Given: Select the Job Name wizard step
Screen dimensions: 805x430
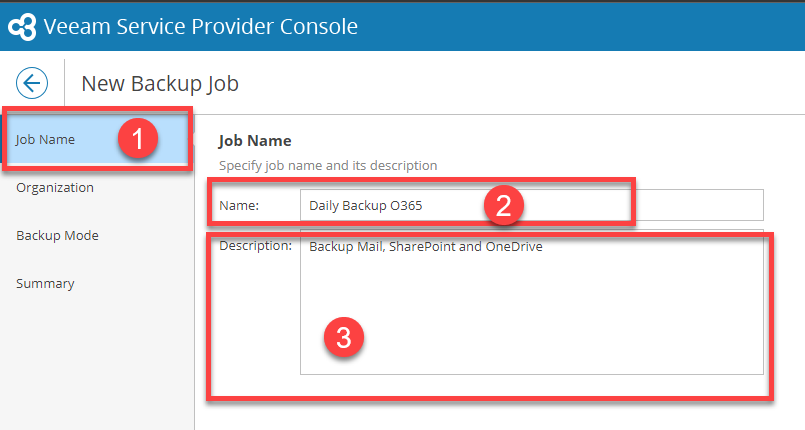Looking at the screenshot, I should click(46, 140).
